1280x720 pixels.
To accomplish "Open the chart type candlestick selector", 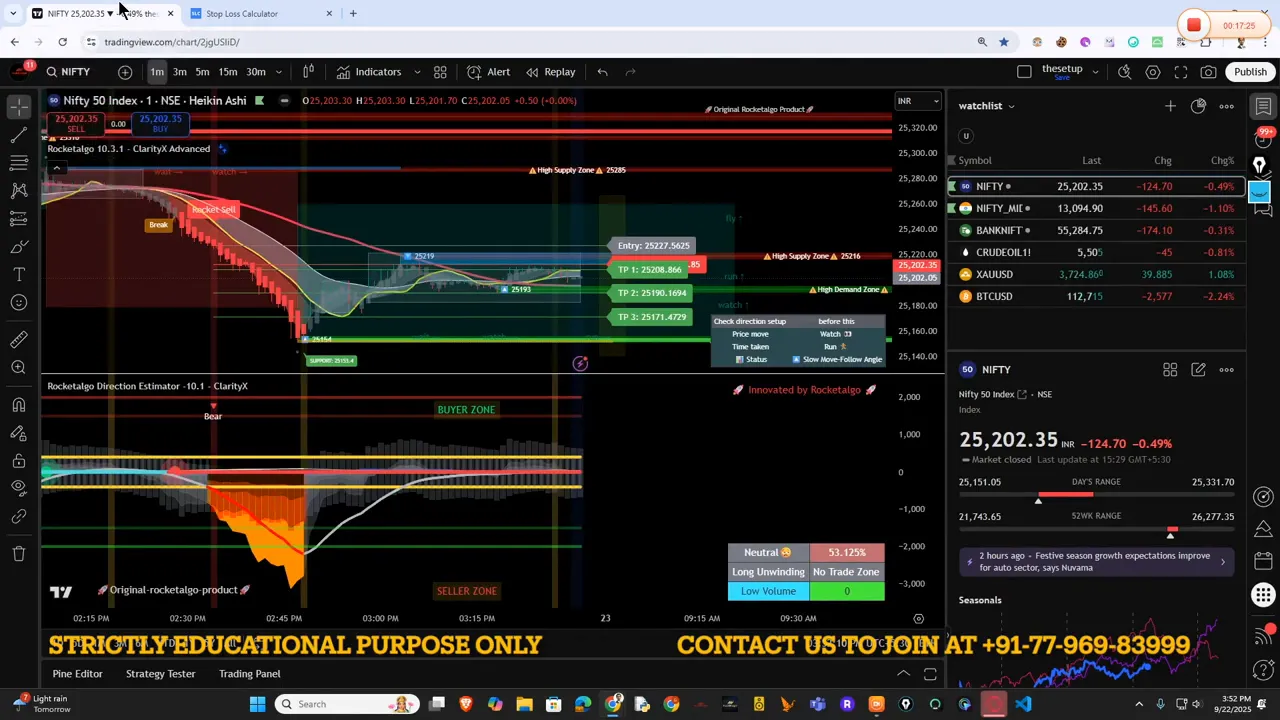I will 308,72.
